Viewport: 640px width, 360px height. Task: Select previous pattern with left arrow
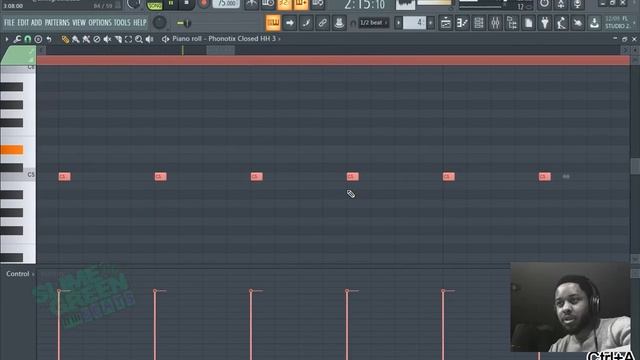[398, 23]
